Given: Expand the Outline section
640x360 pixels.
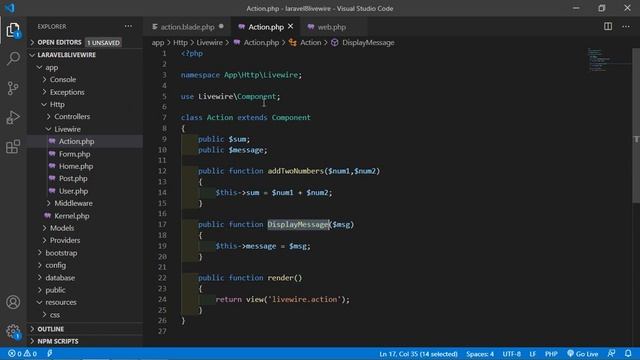Looking at the screenshot, I should pos(51,329).
